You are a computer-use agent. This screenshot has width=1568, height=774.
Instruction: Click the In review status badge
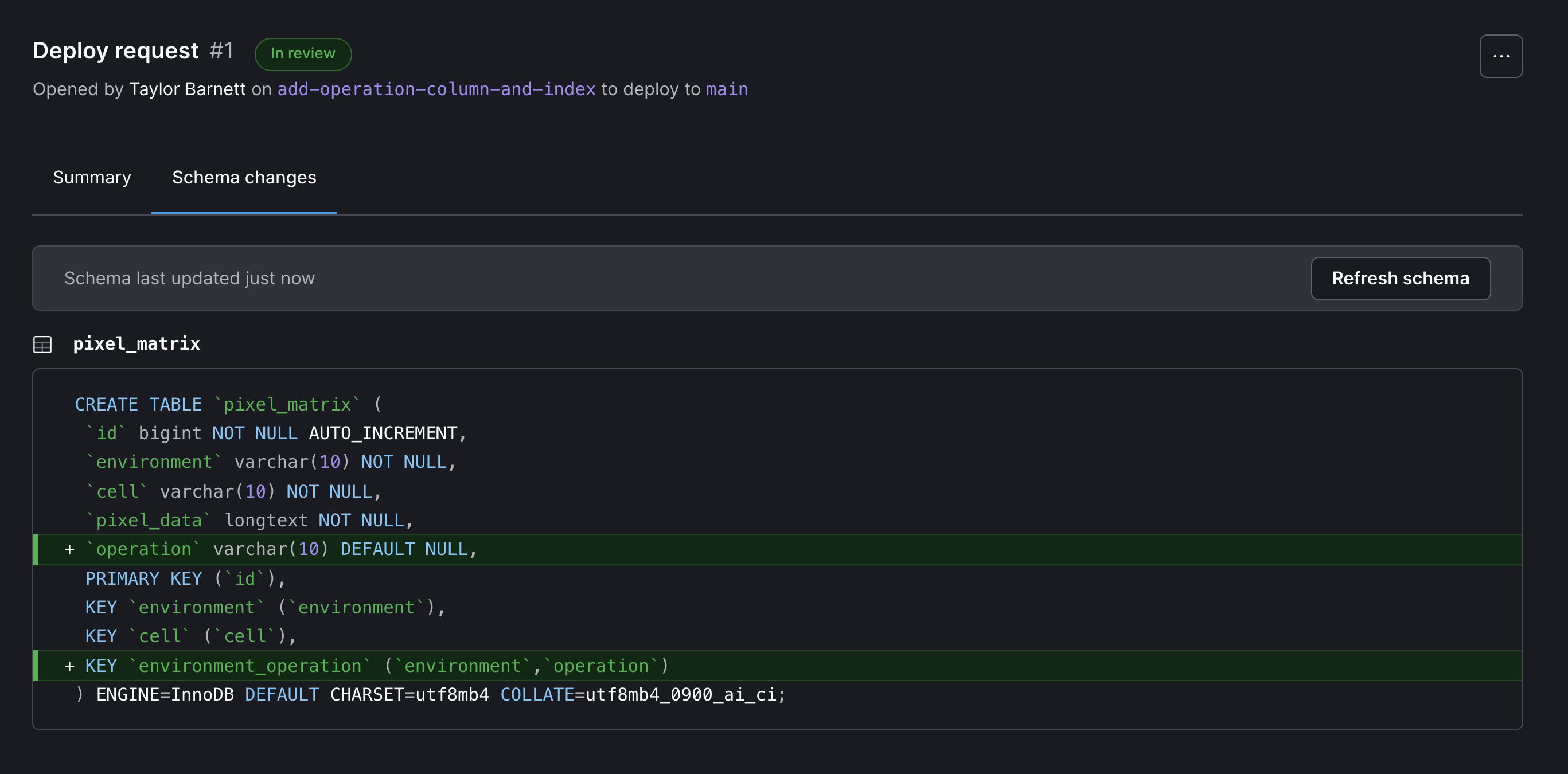click(302, 53)
